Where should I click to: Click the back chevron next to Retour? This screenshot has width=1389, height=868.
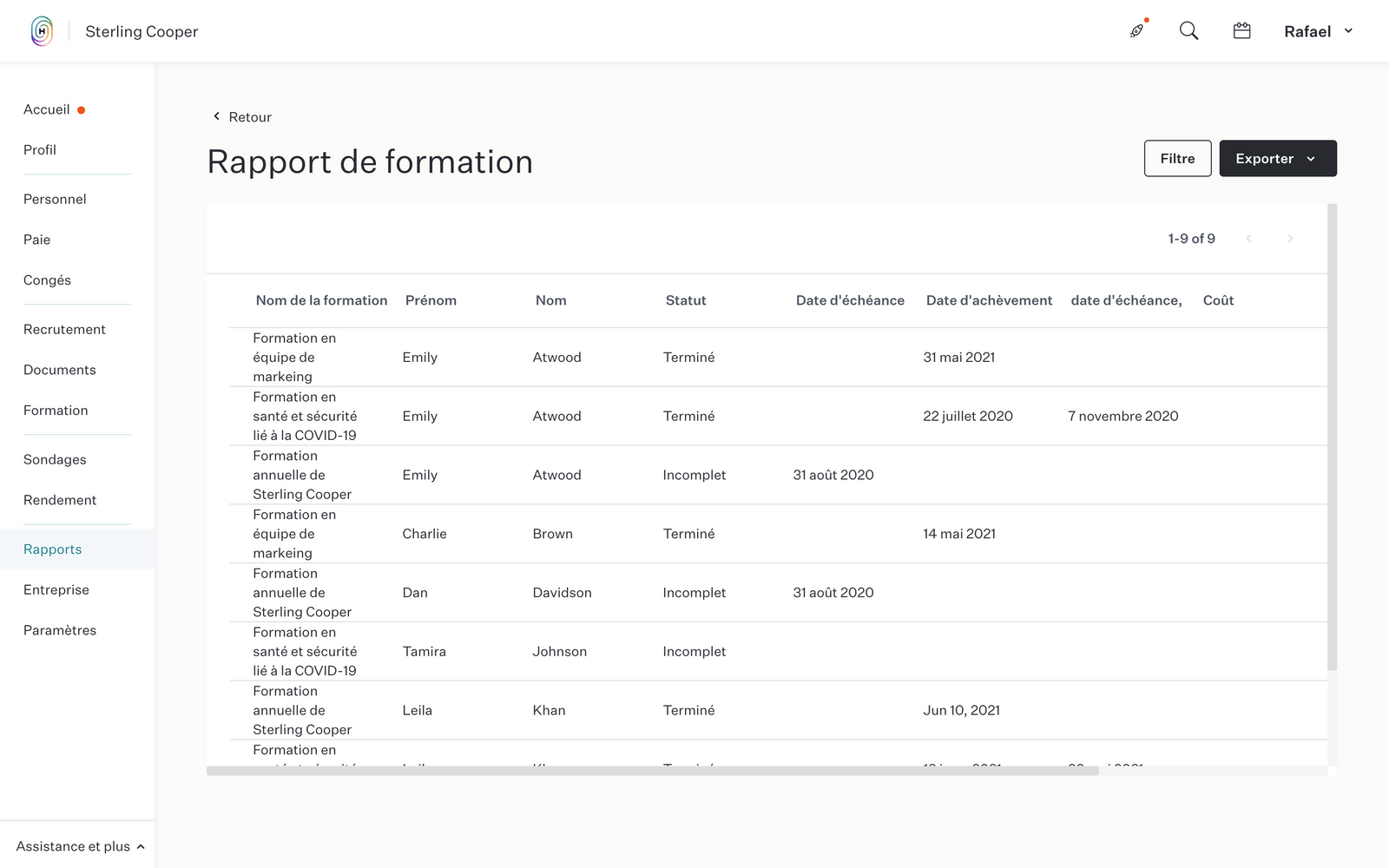pyautogui.click(x=215, y=115)
